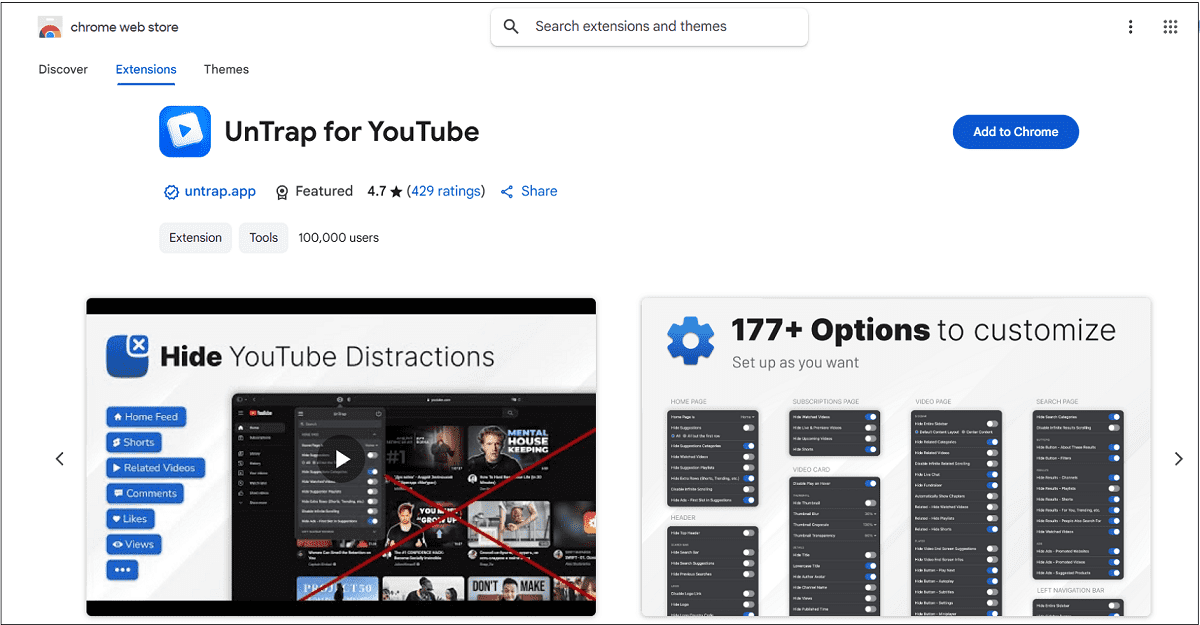
Task: Toggle Hide Live Chat in Video Page panel
Action: tap(992, 474)
